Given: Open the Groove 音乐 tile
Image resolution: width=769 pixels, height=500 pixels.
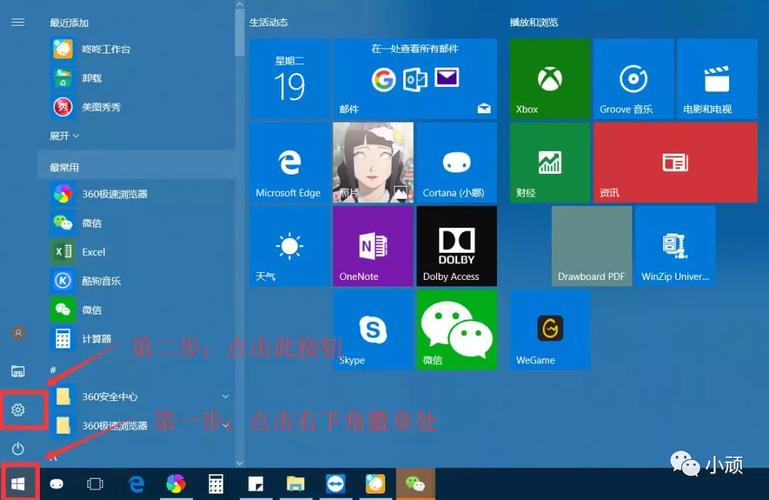Looking at the screenshot, I should coord(632,80).
